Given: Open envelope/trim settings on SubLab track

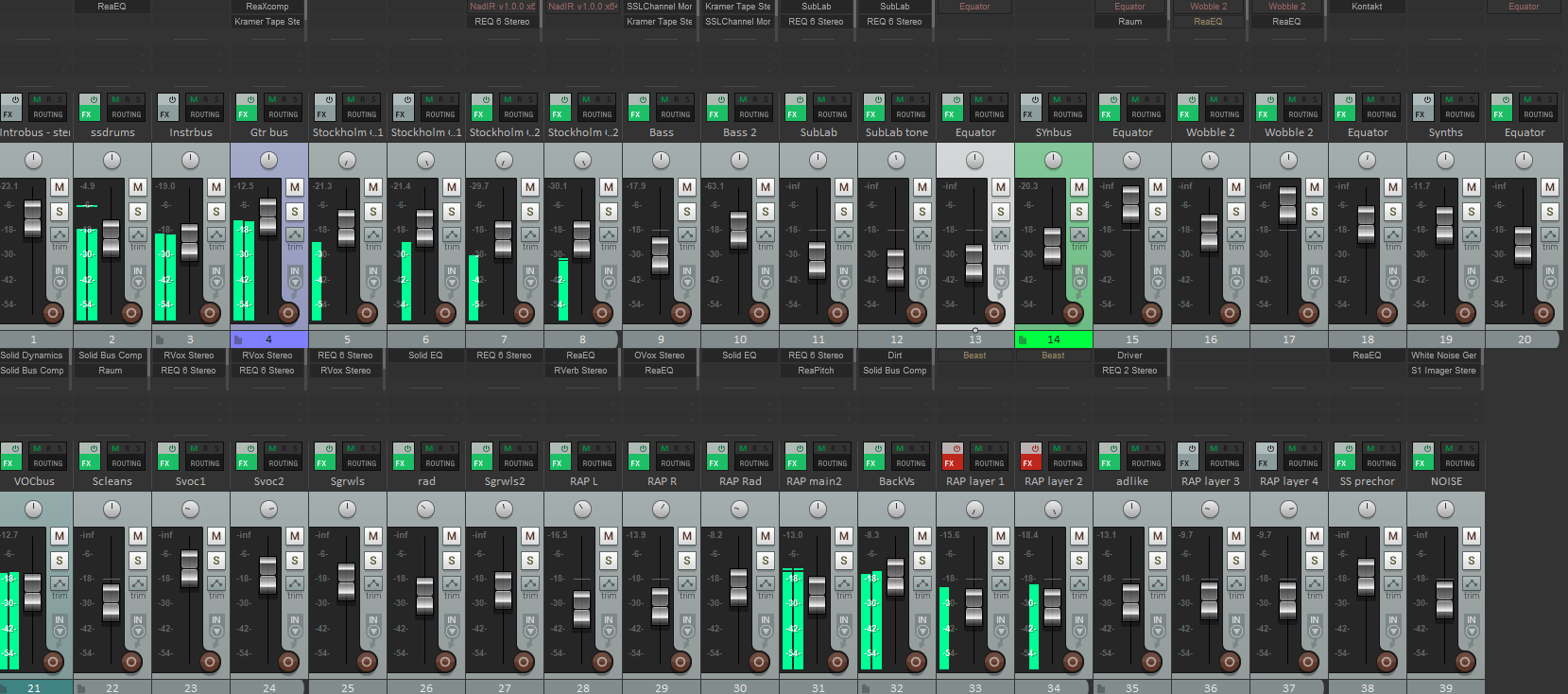Looking at the screenshot, I should (844, 234).
